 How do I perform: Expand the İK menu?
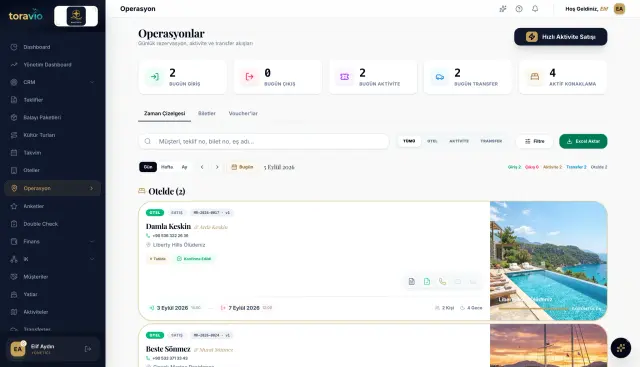92,259
